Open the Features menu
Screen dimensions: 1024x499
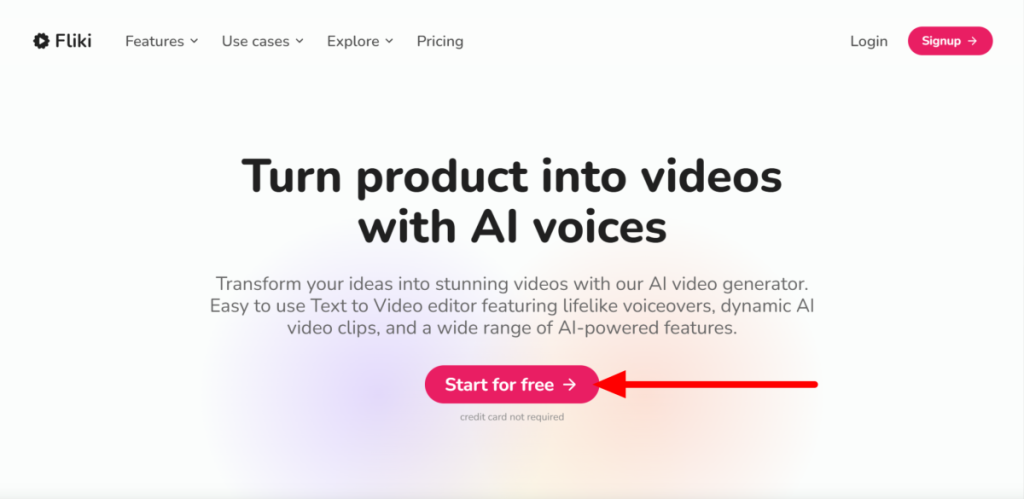tap(154, 41)
